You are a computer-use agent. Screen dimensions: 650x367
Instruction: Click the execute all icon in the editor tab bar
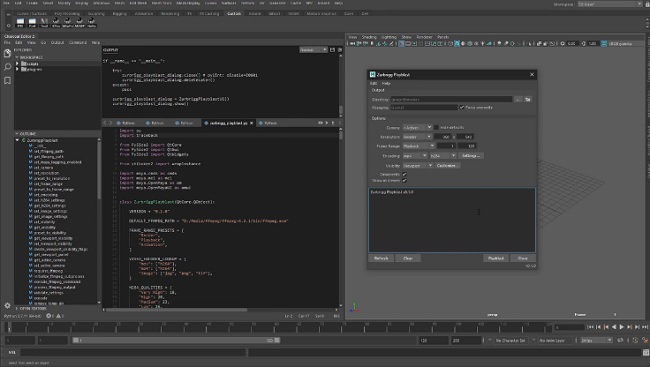(x=320, y=123)
